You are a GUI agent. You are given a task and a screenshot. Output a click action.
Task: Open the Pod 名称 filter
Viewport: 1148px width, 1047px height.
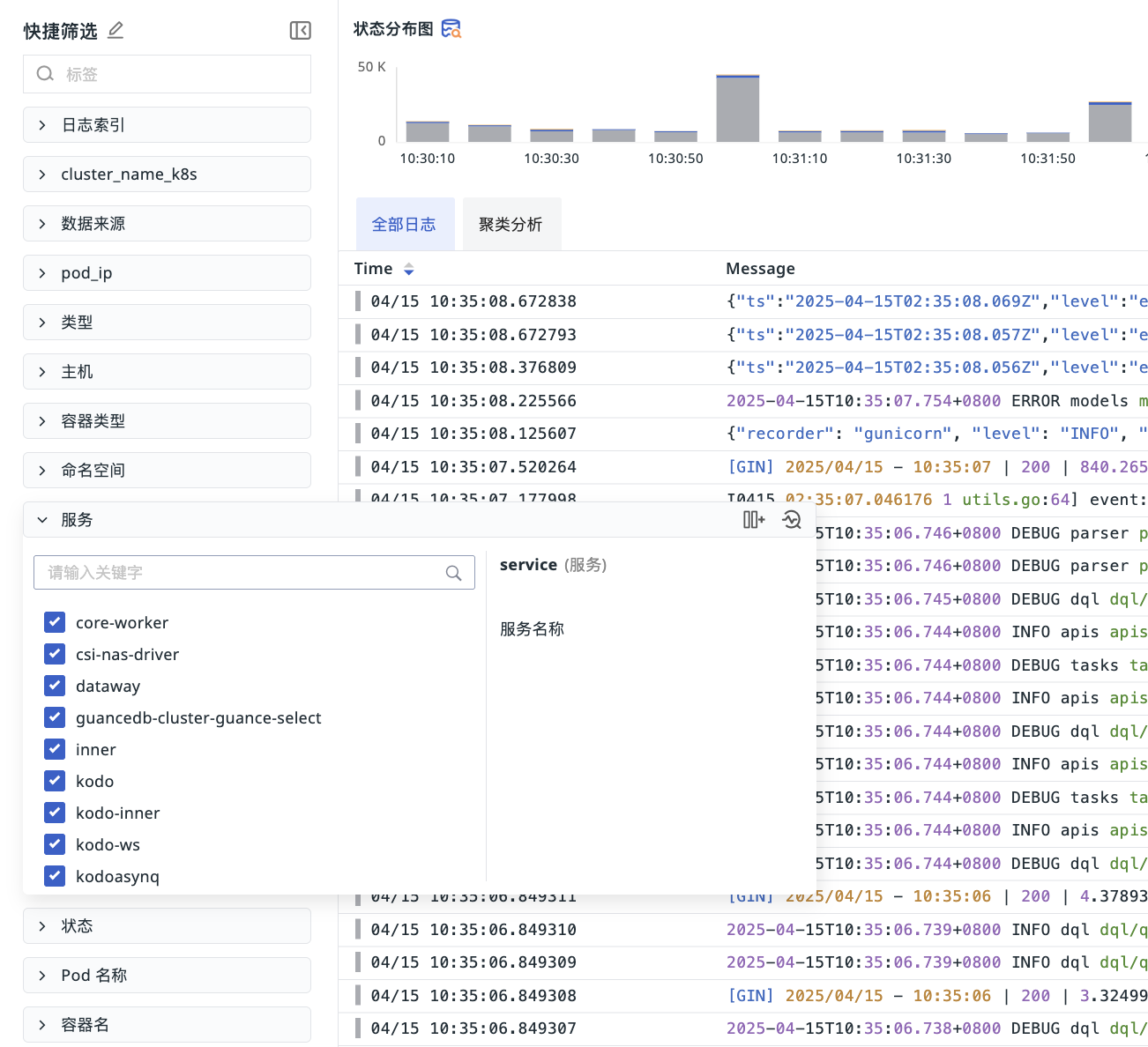coord(167,976)
